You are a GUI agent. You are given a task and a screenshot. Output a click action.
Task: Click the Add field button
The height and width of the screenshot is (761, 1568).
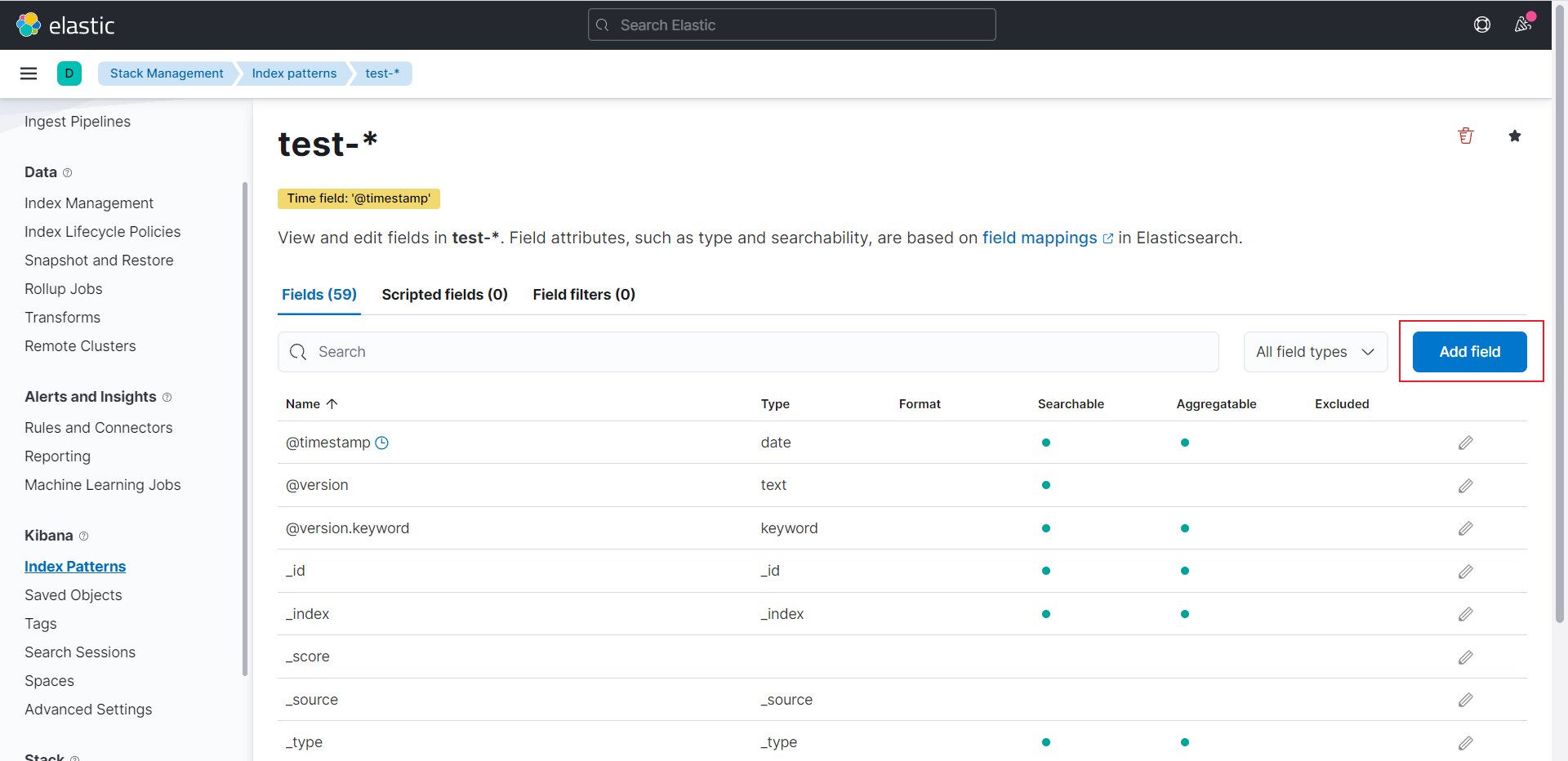tap(1470, 352)
